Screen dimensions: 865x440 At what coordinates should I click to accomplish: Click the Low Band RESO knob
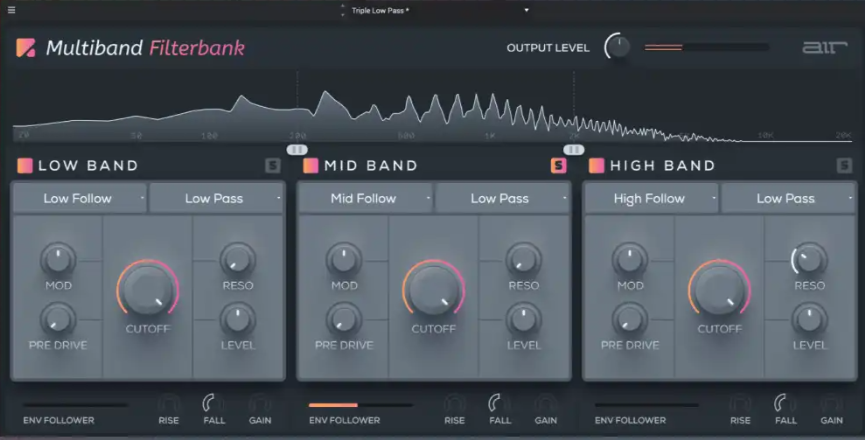point(238,260)
